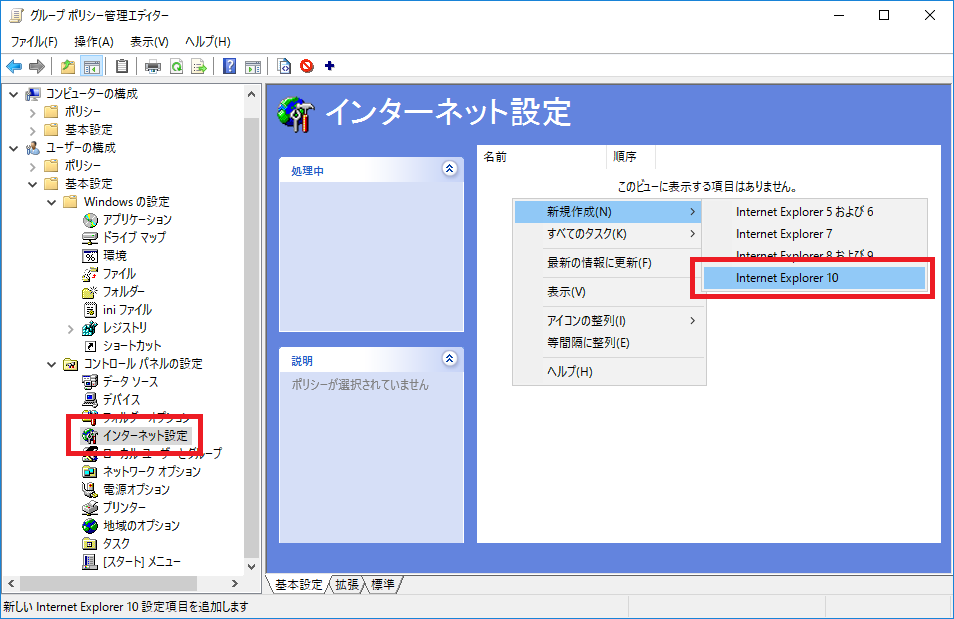This screenshot has width=954, height=619.
Task: Click the Display XML toolbar icon
Action: click(x=284, y=66)
